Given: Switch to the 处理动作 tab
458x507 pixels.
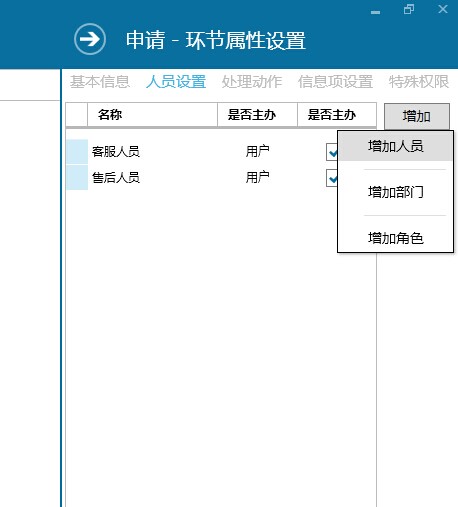Looking at the screenshot, I should tap(252, 82).
